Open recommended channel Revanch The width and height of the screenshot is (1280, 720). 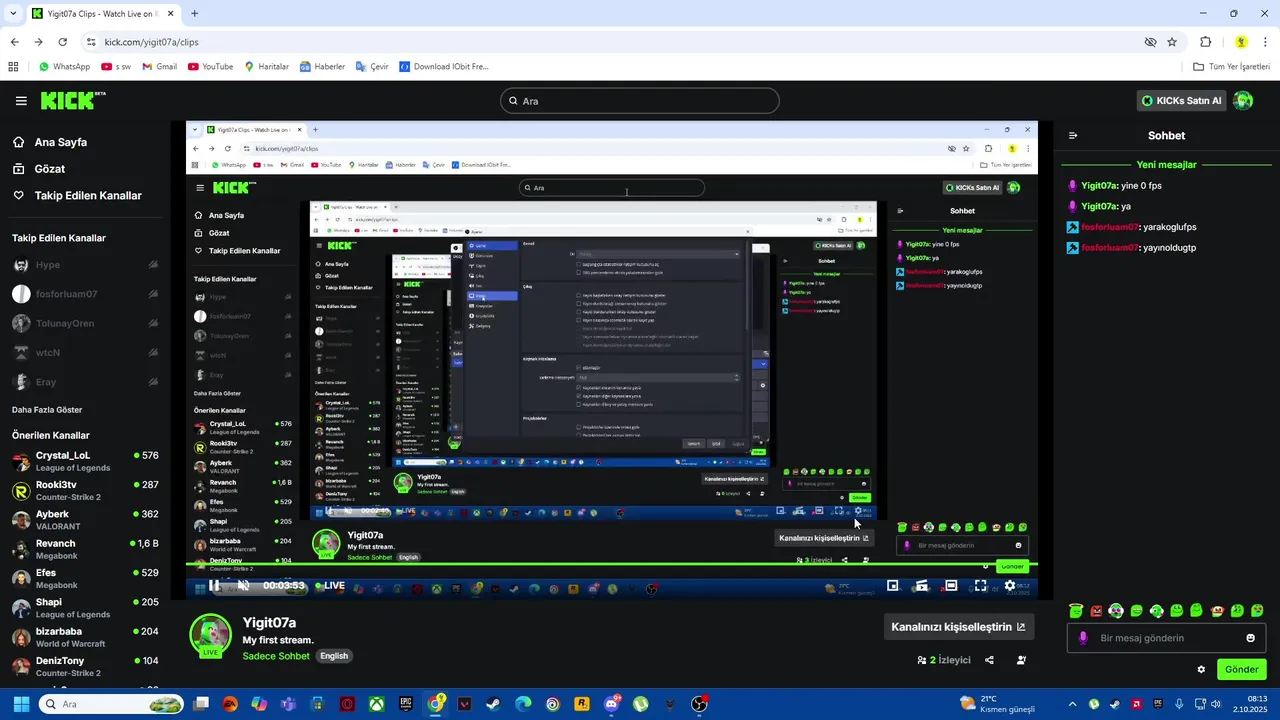coord(85,549)
